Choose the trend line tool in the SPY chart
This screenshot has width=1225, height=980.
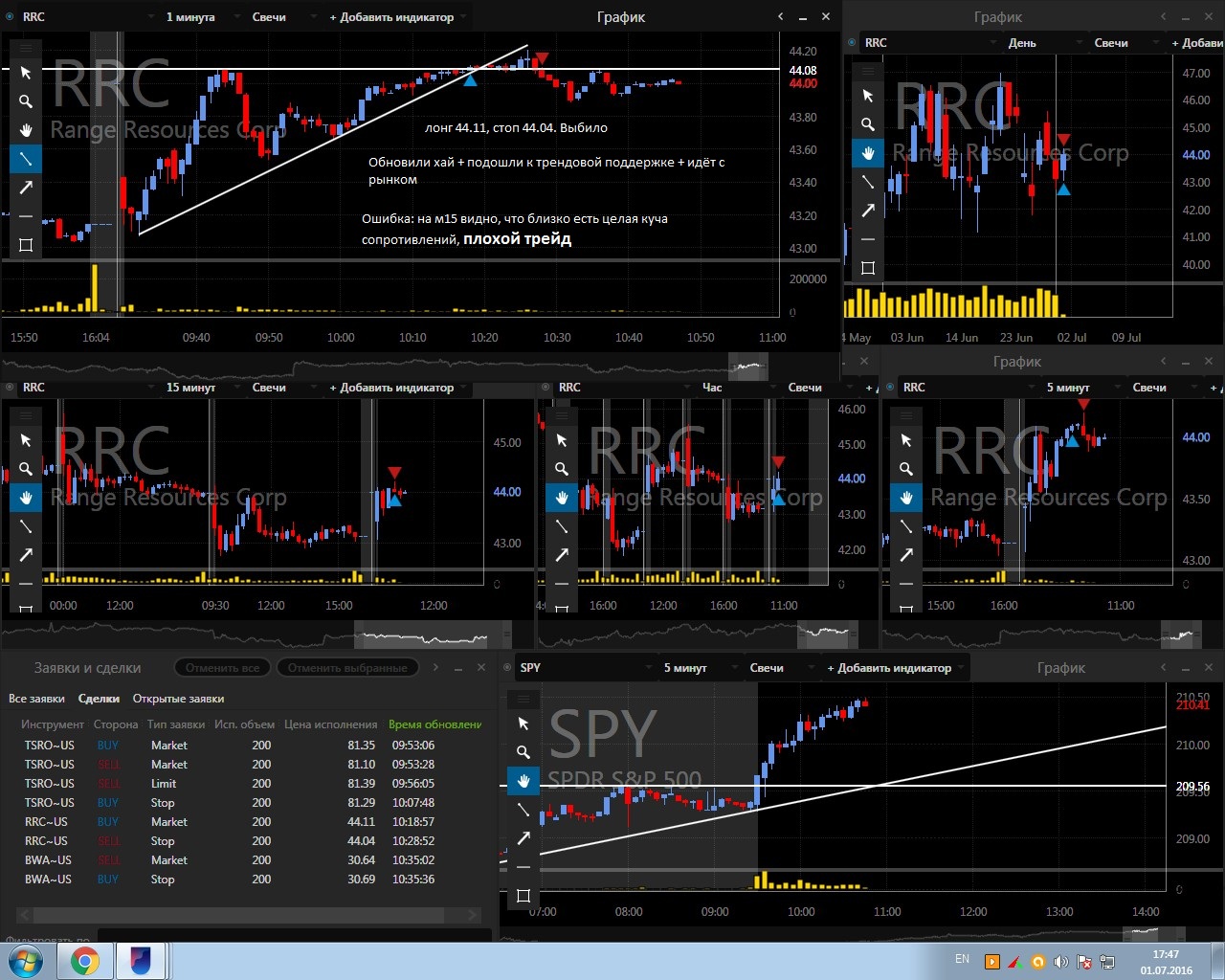523,810
